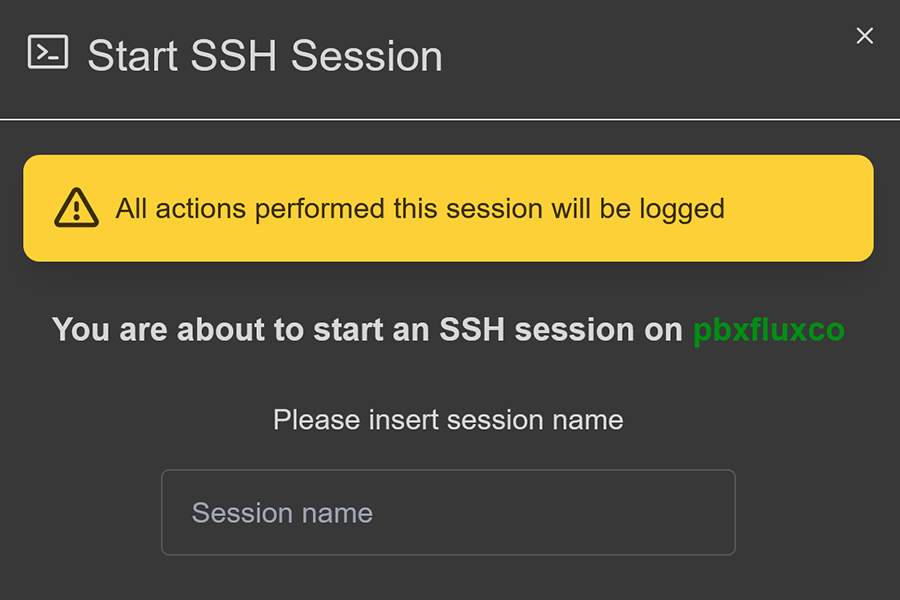
Task: Click the horizontal divider below the header
Action: pos(450,119)
